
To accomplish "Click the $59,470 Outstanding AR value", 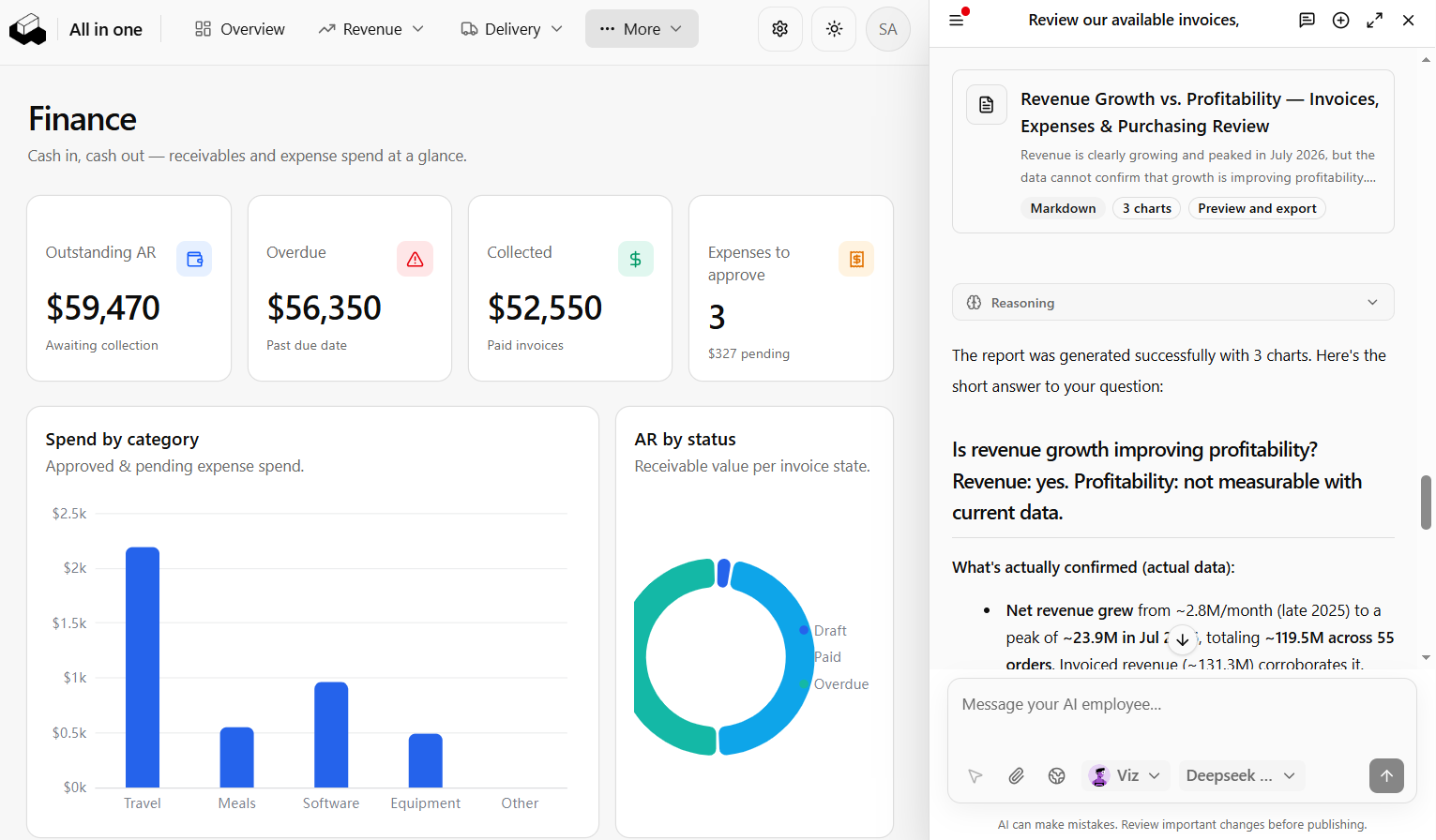I will pos(103,307).
